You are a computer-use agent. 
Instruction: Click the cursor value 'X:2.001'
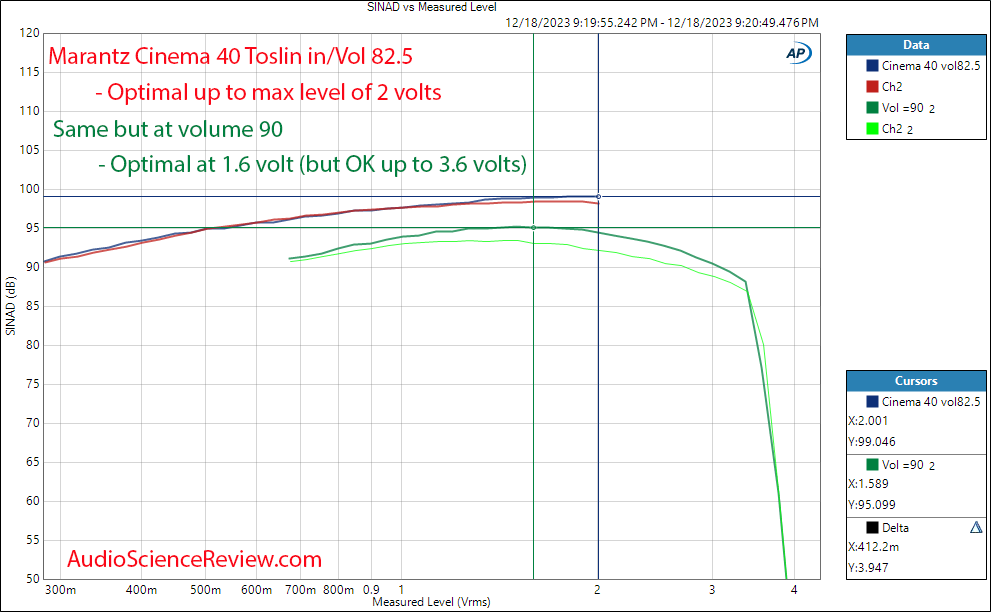(x=868, y=420)
